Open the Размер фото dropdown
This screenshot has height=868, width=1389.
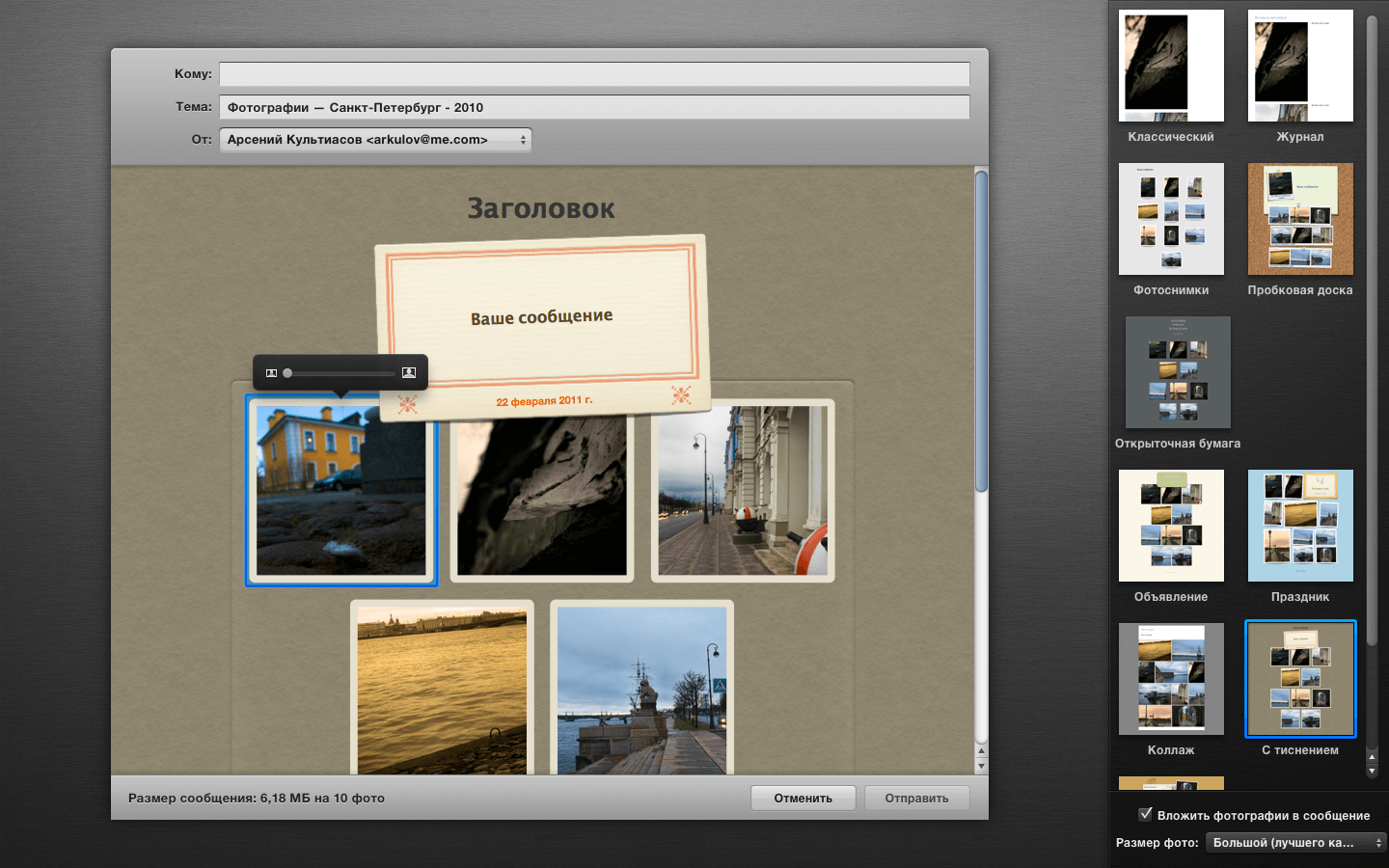1295,843
